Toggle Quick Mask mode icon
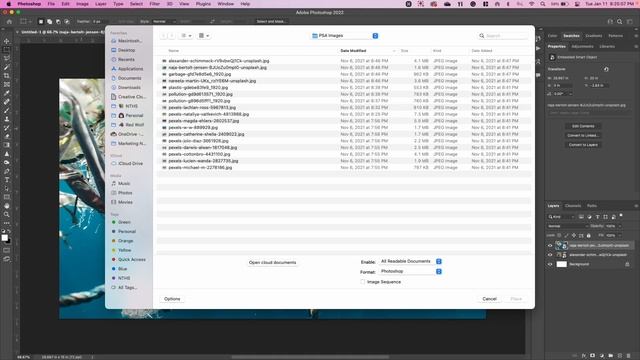Image resolution: width=640 pixels, height=360 pixels. (x=7, y=250)
